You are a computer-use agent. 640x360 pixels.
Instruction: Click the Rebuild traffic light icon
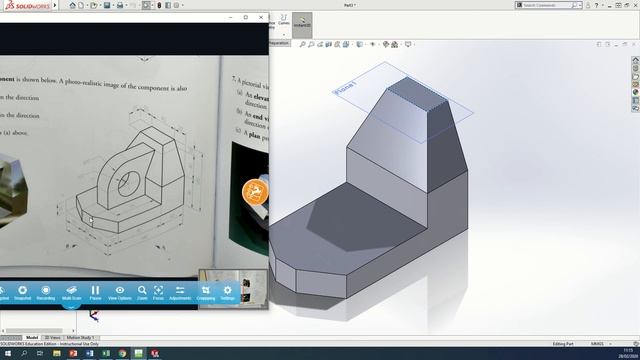click(x=160, y=5)
